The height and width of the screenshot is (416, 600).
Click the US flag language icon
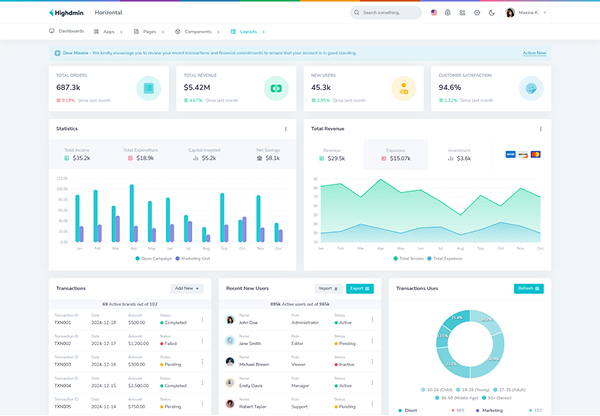pyautogui.click(x=434, y=13)
